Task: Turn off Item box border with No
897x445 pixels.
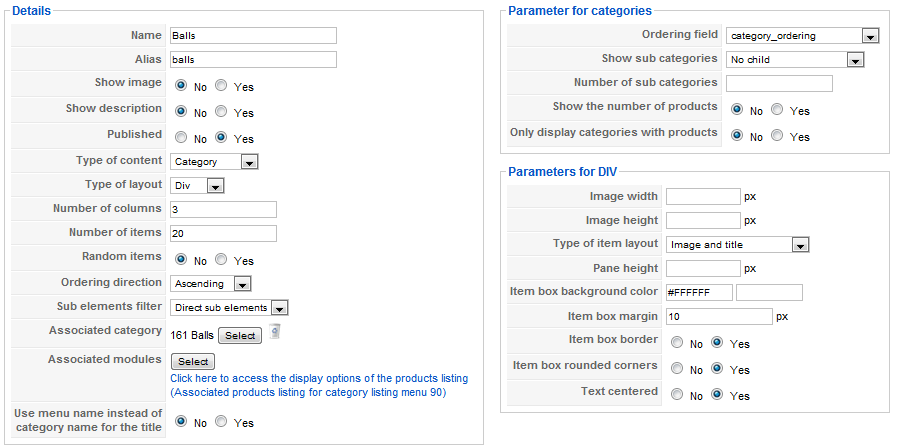Action: pos(677,343)
